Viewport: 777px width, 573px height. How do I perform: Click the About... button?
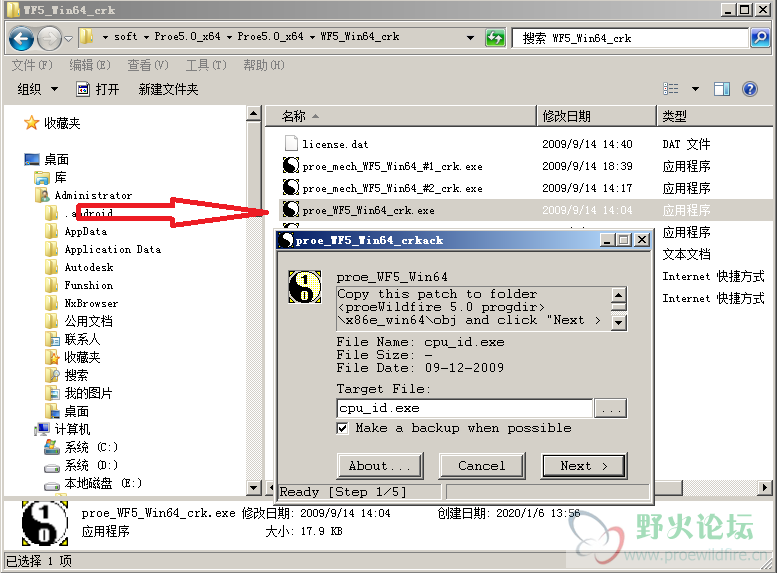[380, 466]
